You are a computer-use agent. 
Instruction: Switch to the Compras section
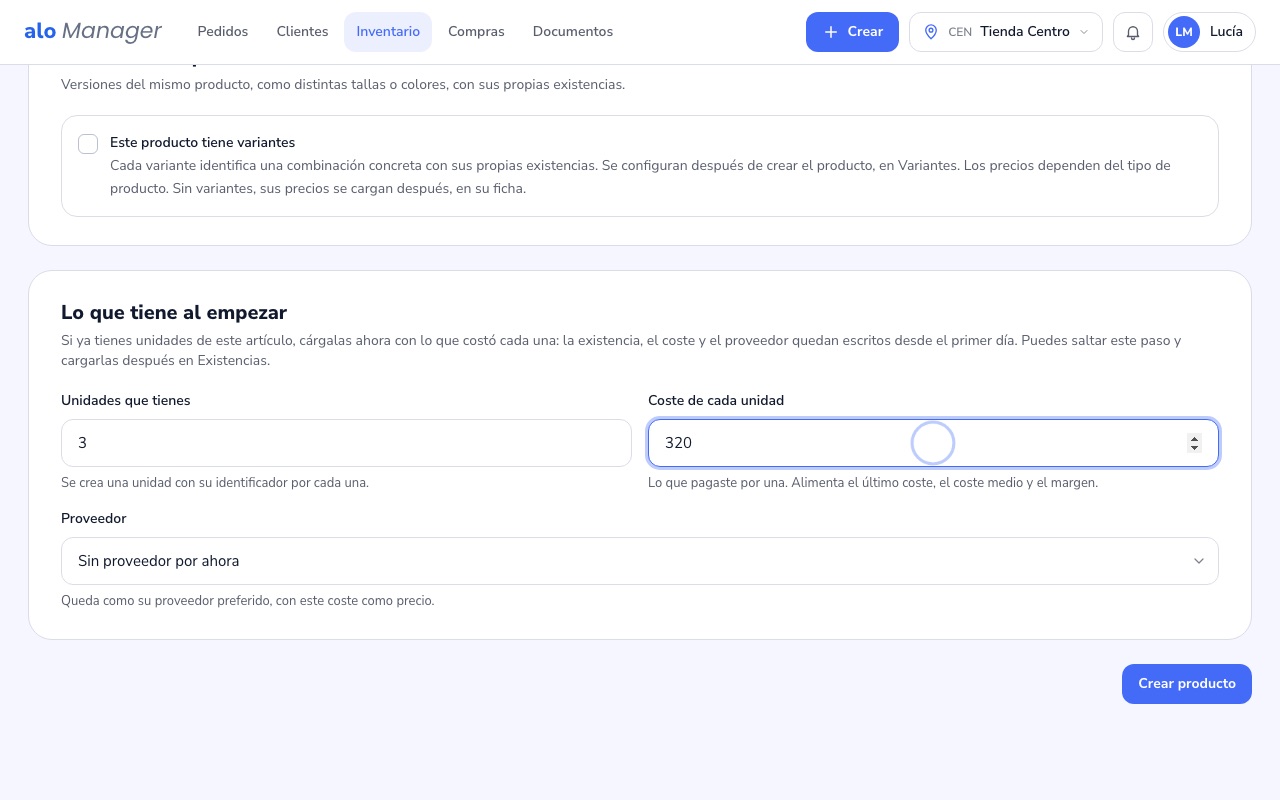coord(476,32)
